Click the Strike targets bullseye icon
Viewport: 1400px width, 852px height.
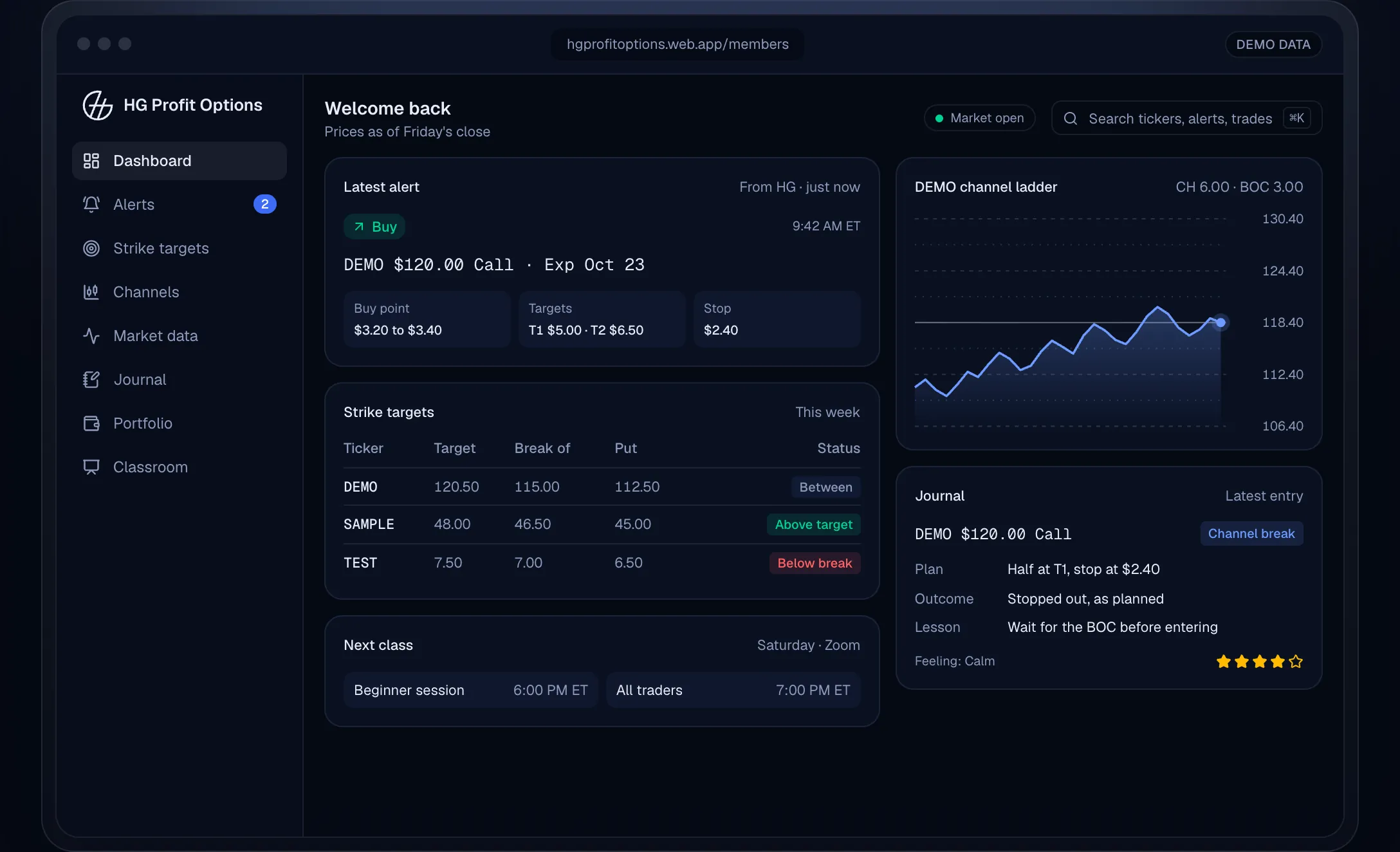pos(91,248)
